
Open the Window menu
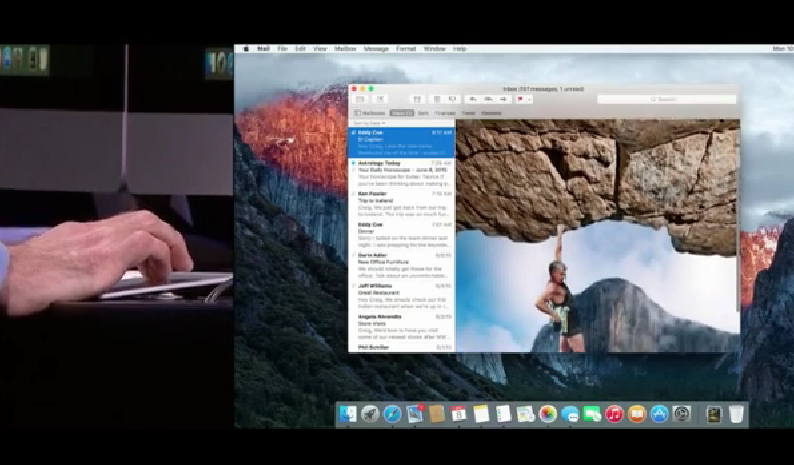coord(434,49)
